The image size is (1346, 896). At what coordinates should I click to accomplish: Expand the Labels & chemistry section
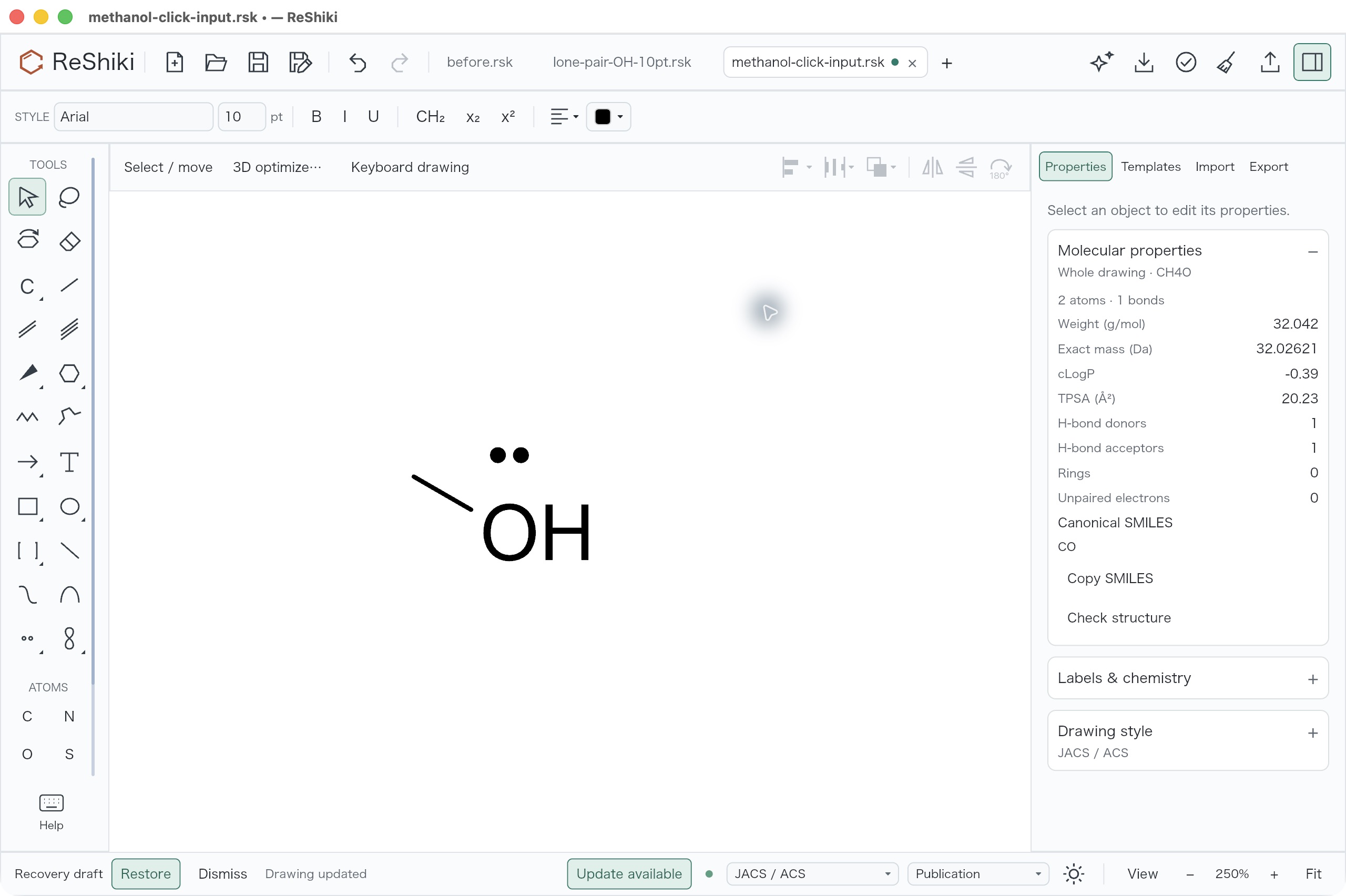tap(1187, 678)
